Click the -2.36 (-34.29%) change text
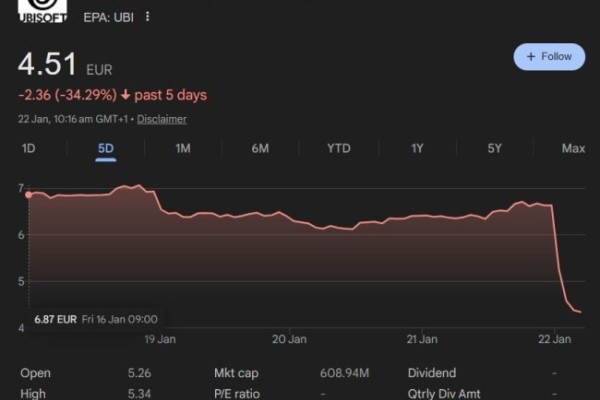 (x=68, y=95)
